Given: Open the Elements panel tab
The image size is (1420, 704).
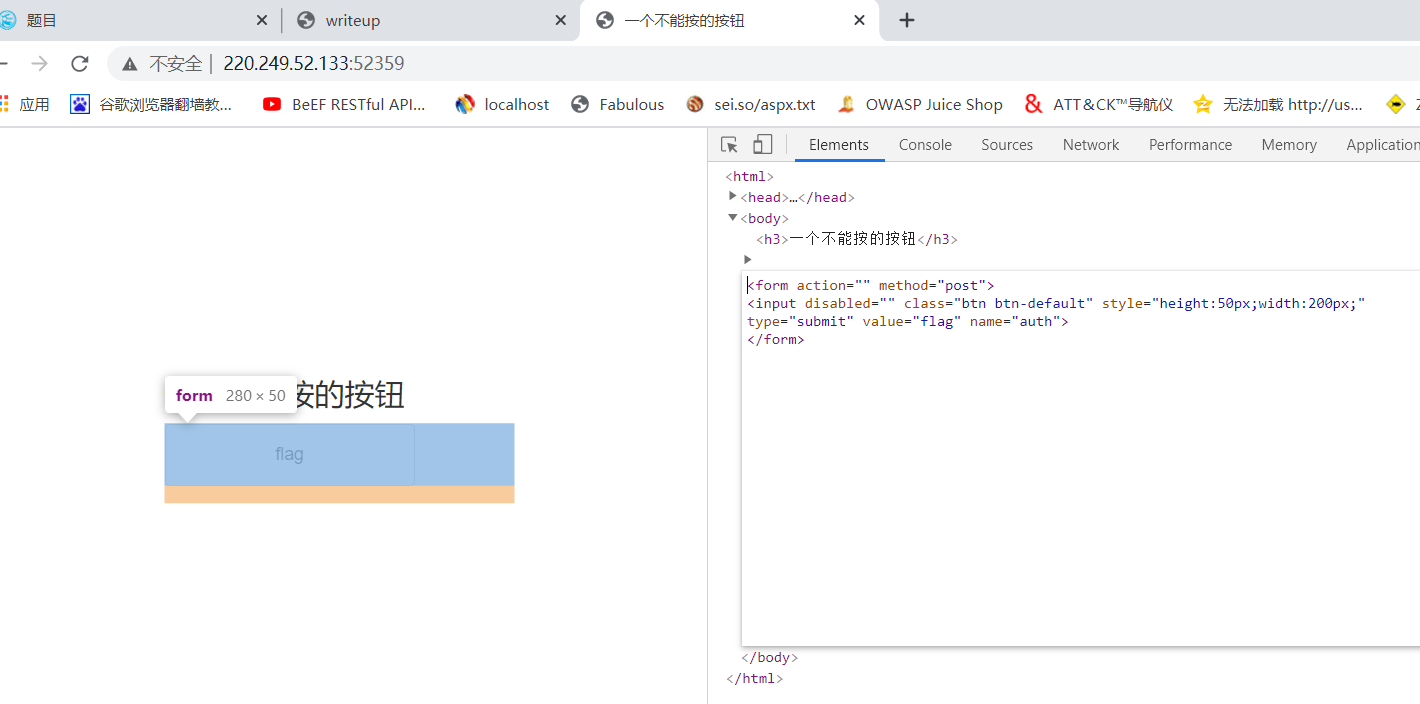Looking at the screenshot, I should (839, 145).
